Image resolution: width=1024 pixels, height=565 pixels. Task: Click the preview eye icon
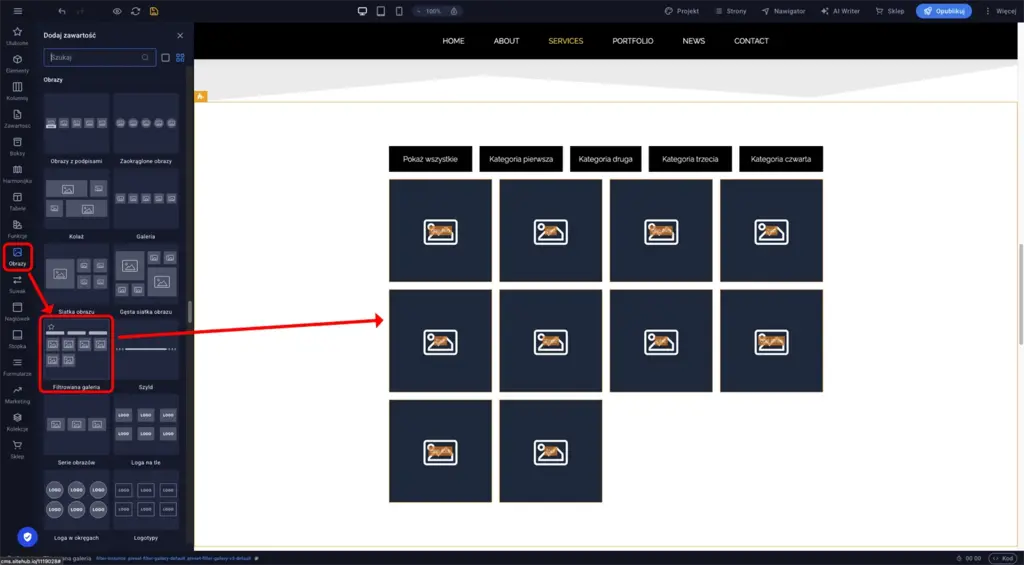pos(117,11)
